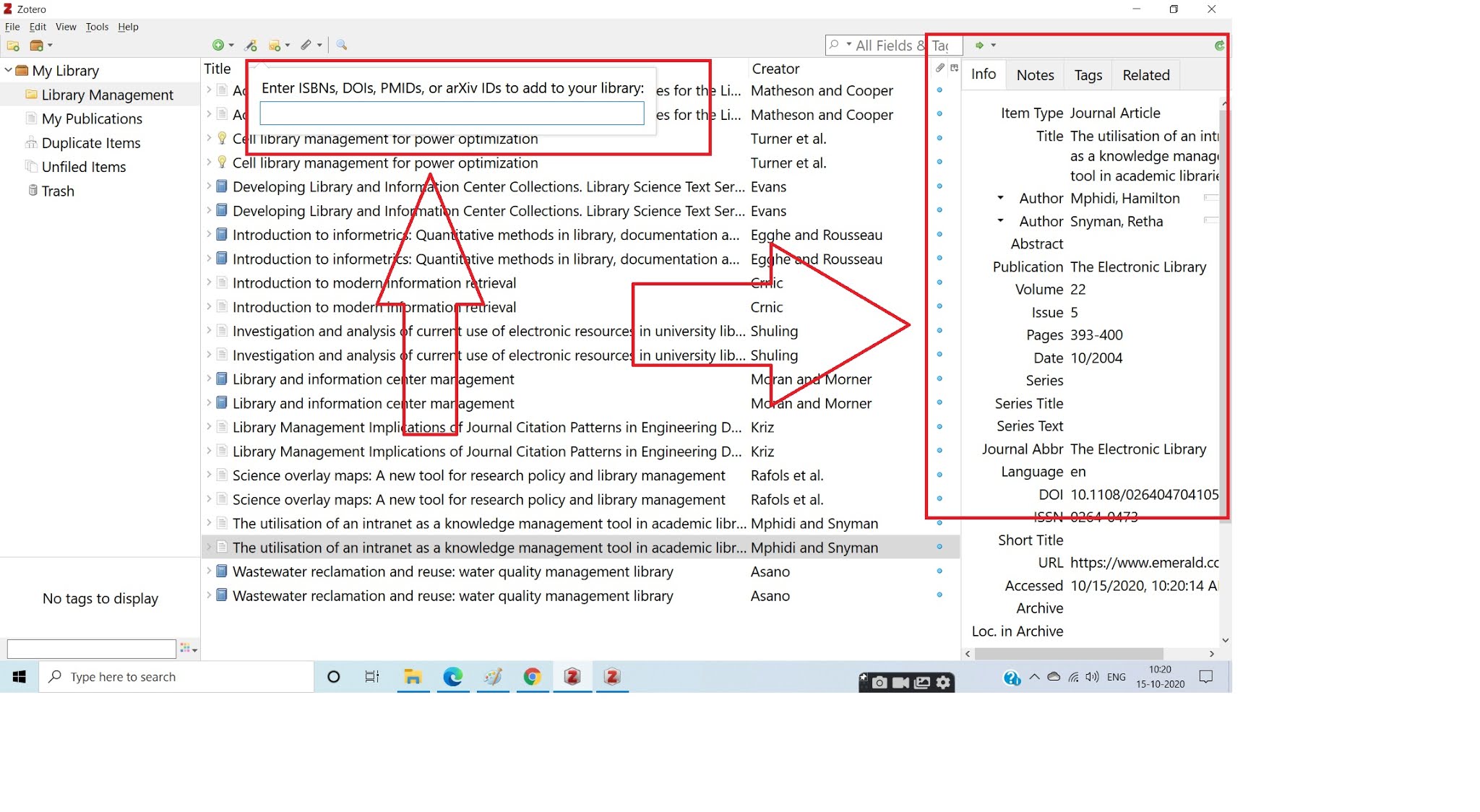This screenshot has width=1480, height=812.
Task: Click the video record icon in capture bar
Action: click(x=901, y=683)
